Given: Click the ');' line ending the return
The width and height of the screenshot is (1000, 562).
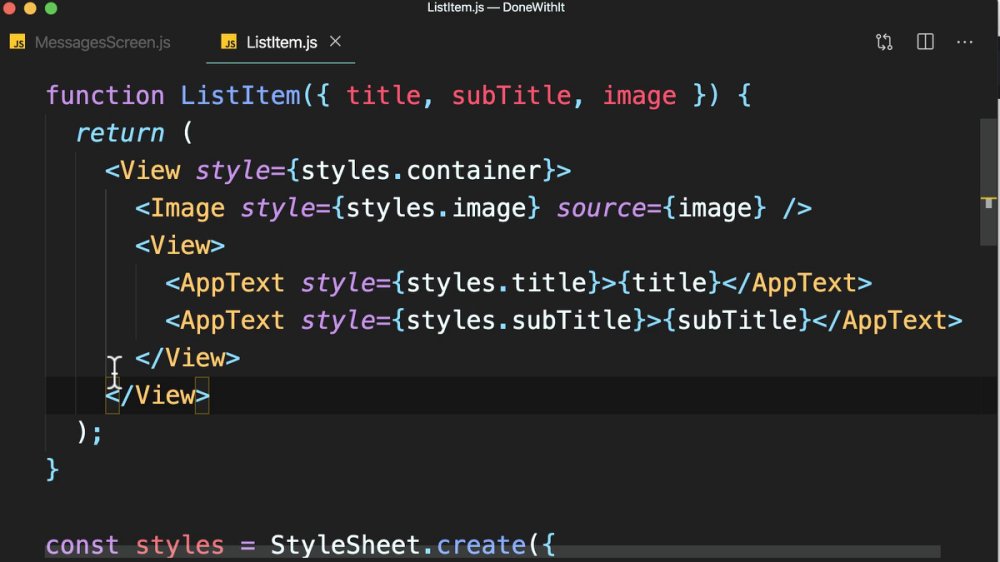Looking at the screenshot, I should (90, 433).
